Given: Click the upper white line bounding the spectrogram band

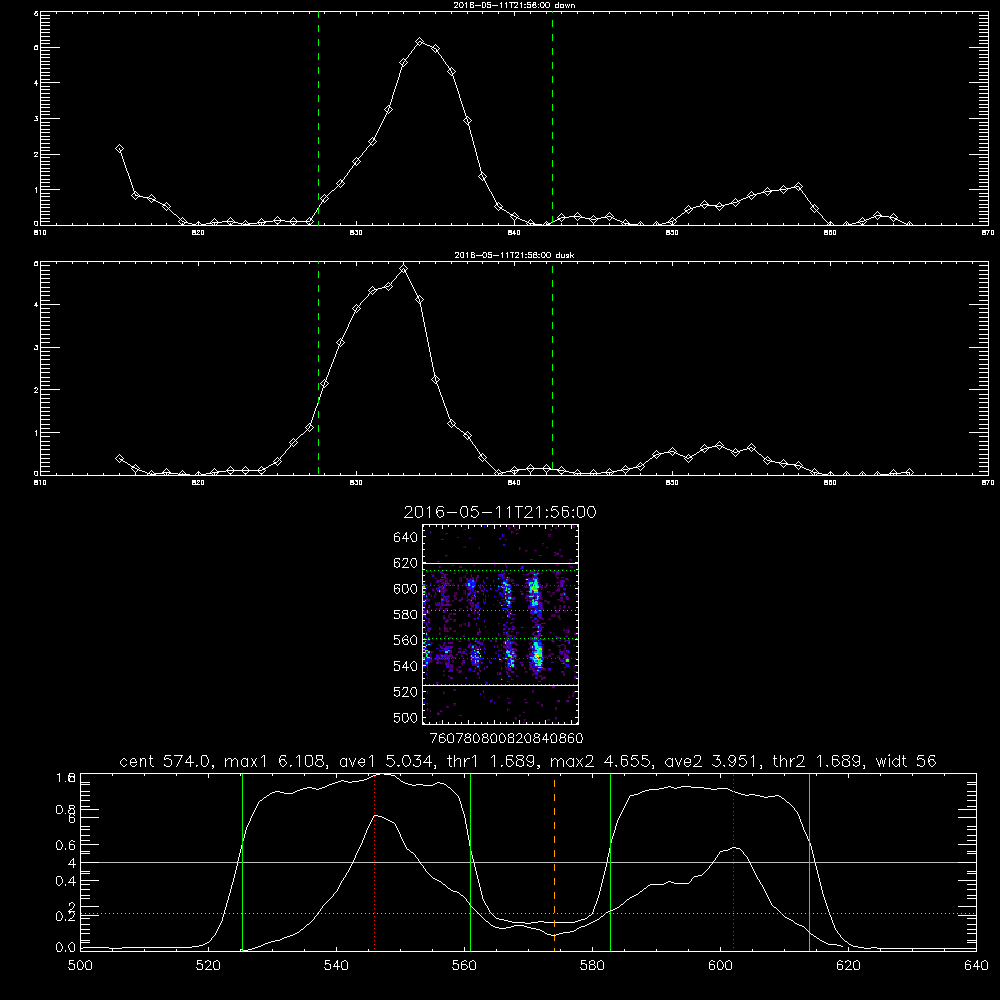Looking at the screenshot, I should pos(501,563).
